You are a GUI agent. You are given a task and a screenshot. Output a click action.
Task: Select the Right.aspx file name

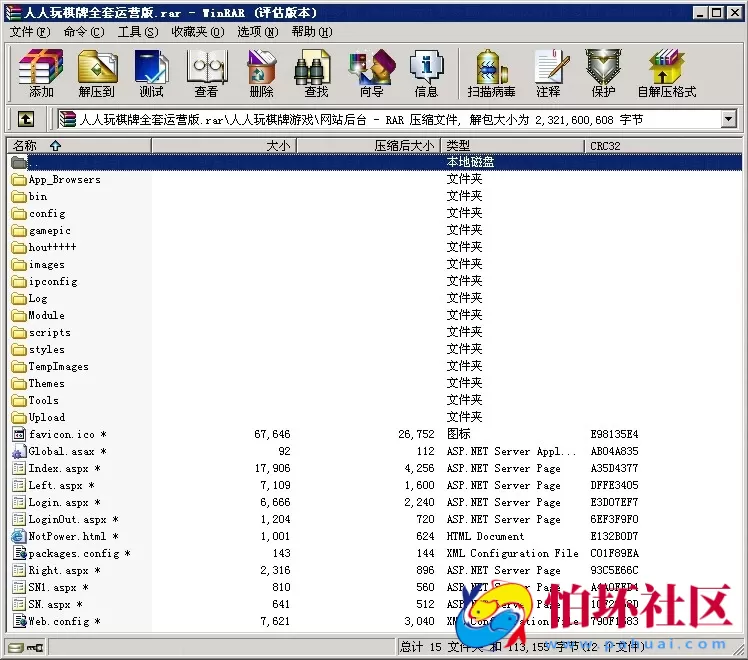click(64, 570)
